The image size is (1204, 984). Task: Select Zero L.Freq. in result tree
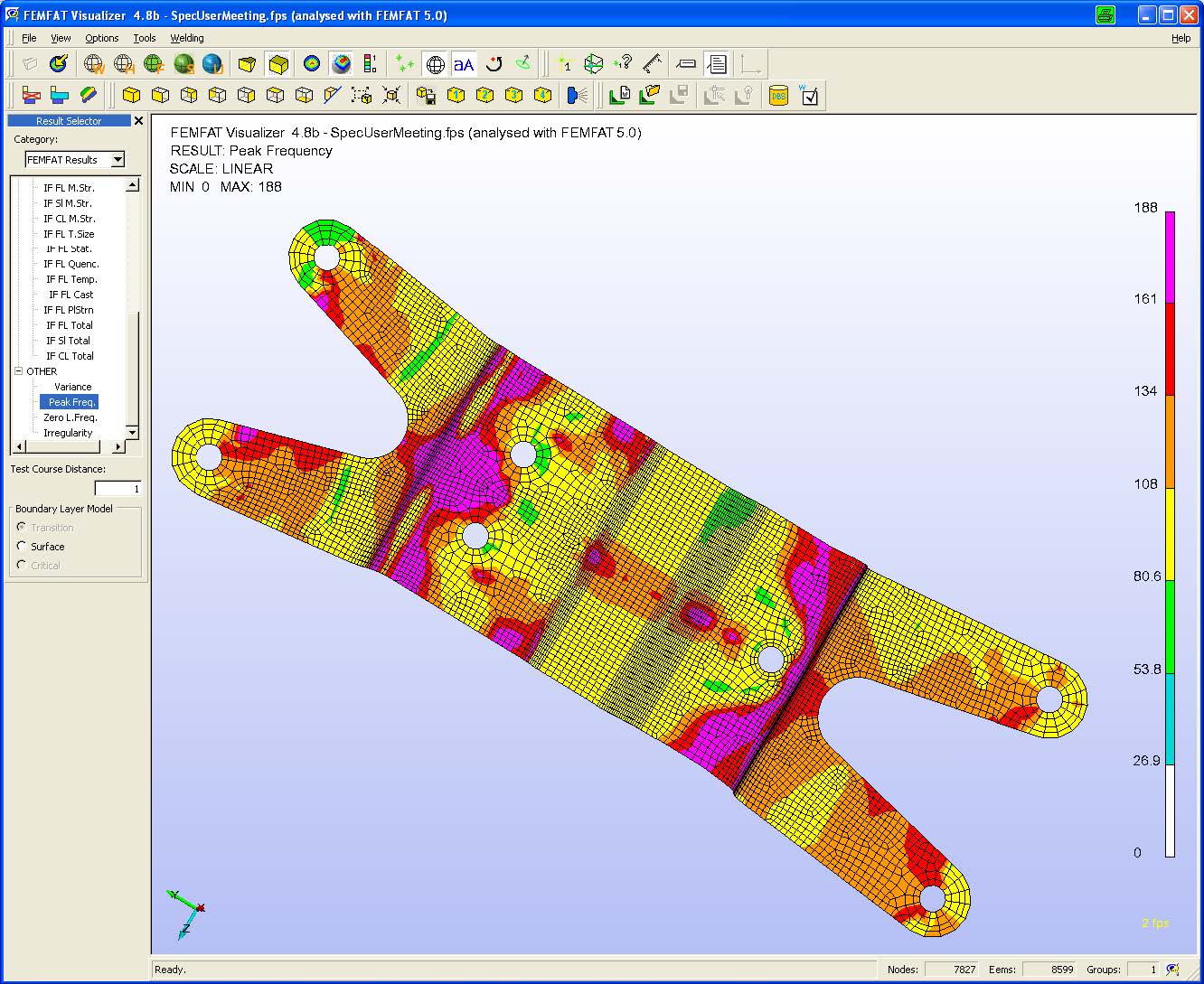point(70,417)
